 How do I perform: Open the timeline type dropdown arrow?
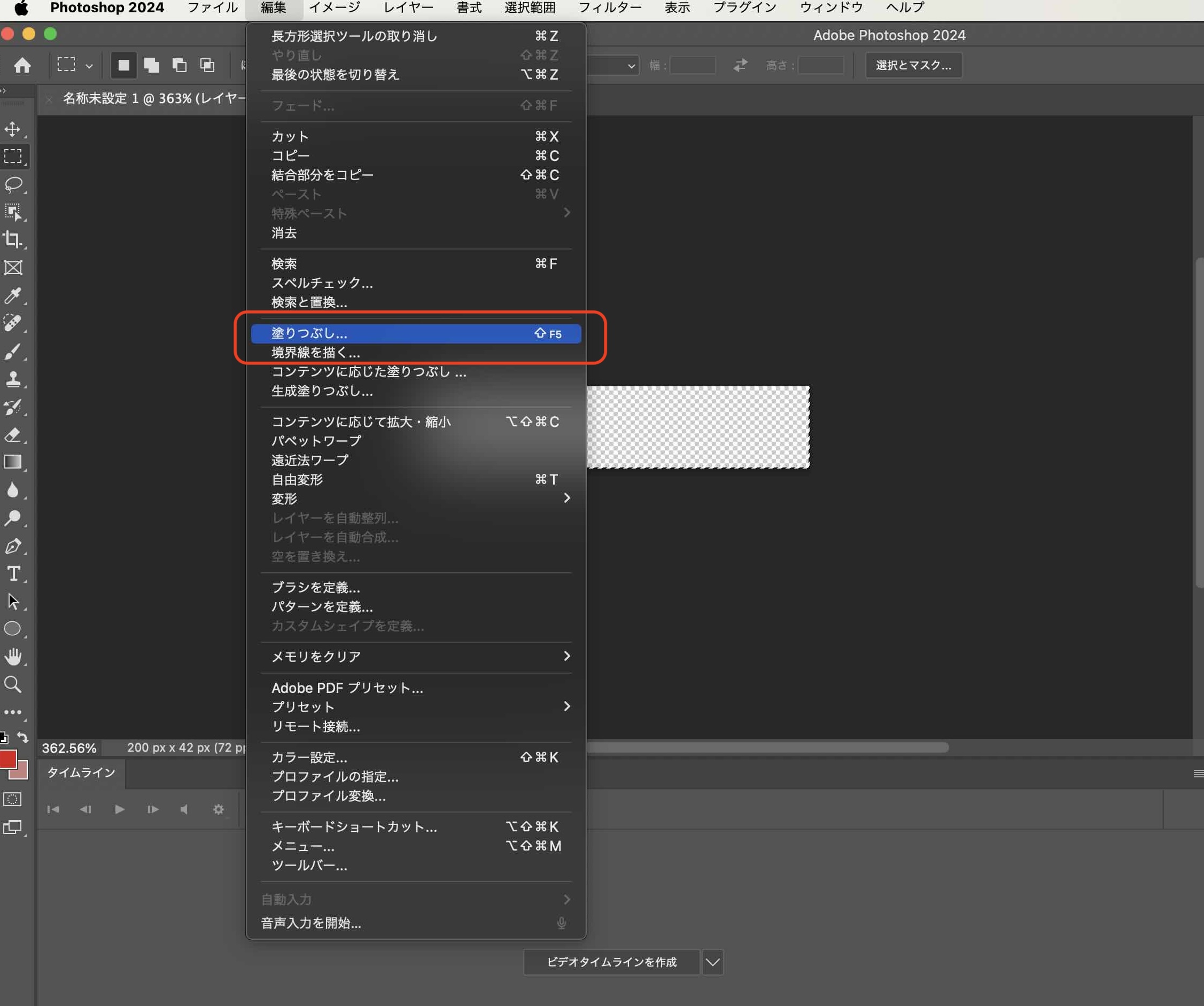click(713, 962)
